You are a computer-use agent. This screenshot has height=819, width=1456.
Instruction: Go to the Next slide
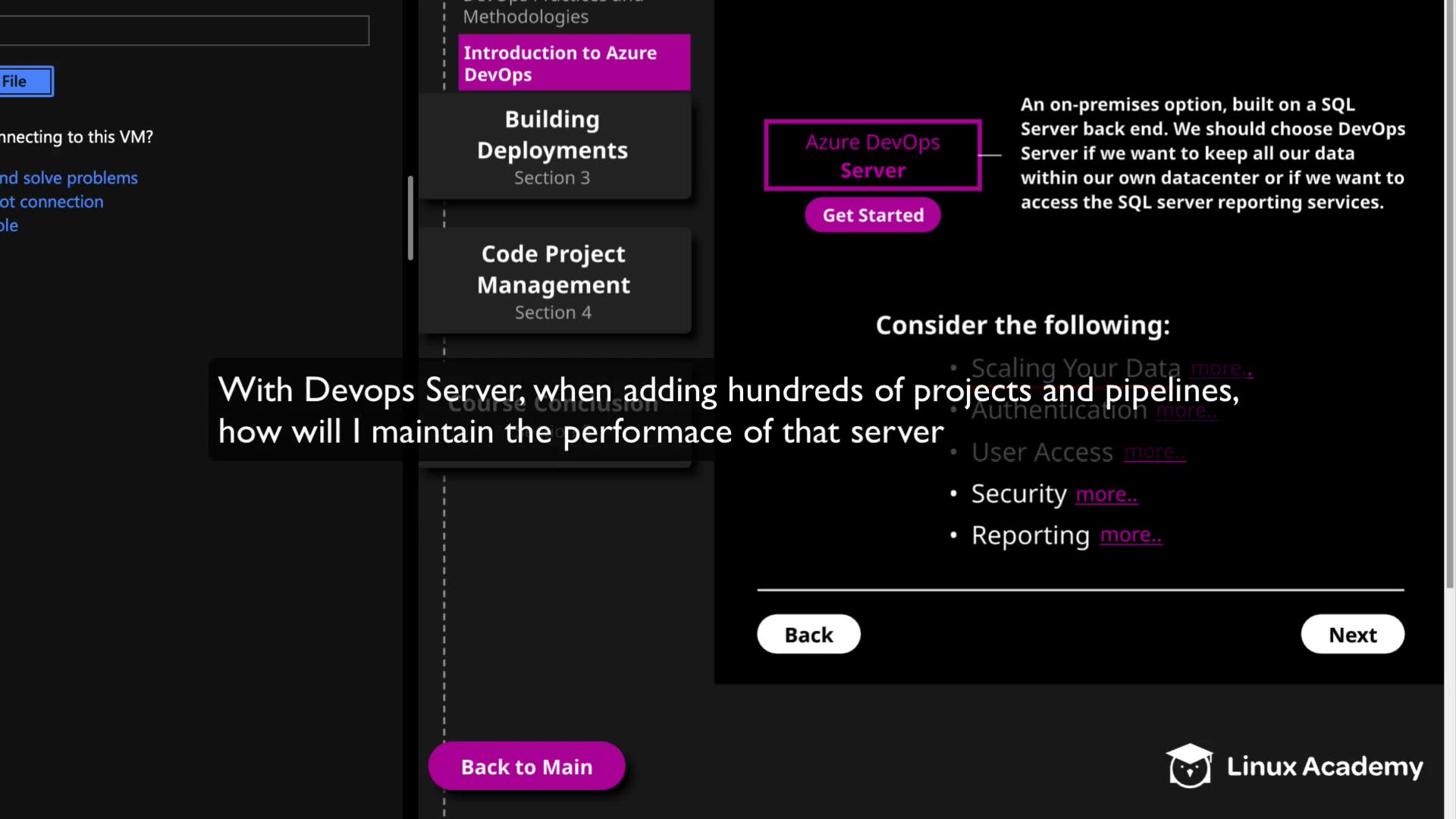(x=1352, y=634)
